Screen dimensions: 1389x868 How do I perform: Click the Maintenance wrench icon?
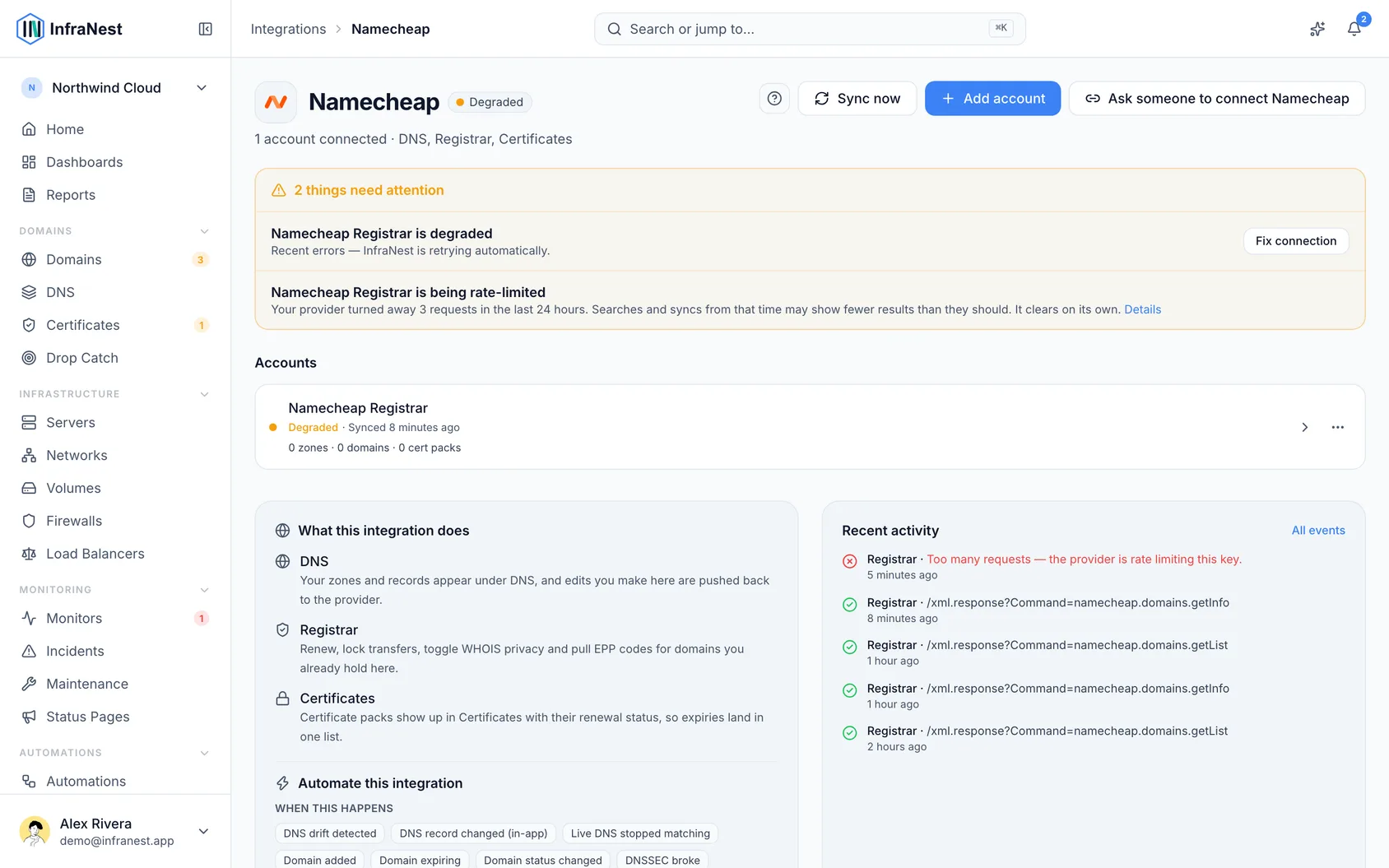coord(29,684)
